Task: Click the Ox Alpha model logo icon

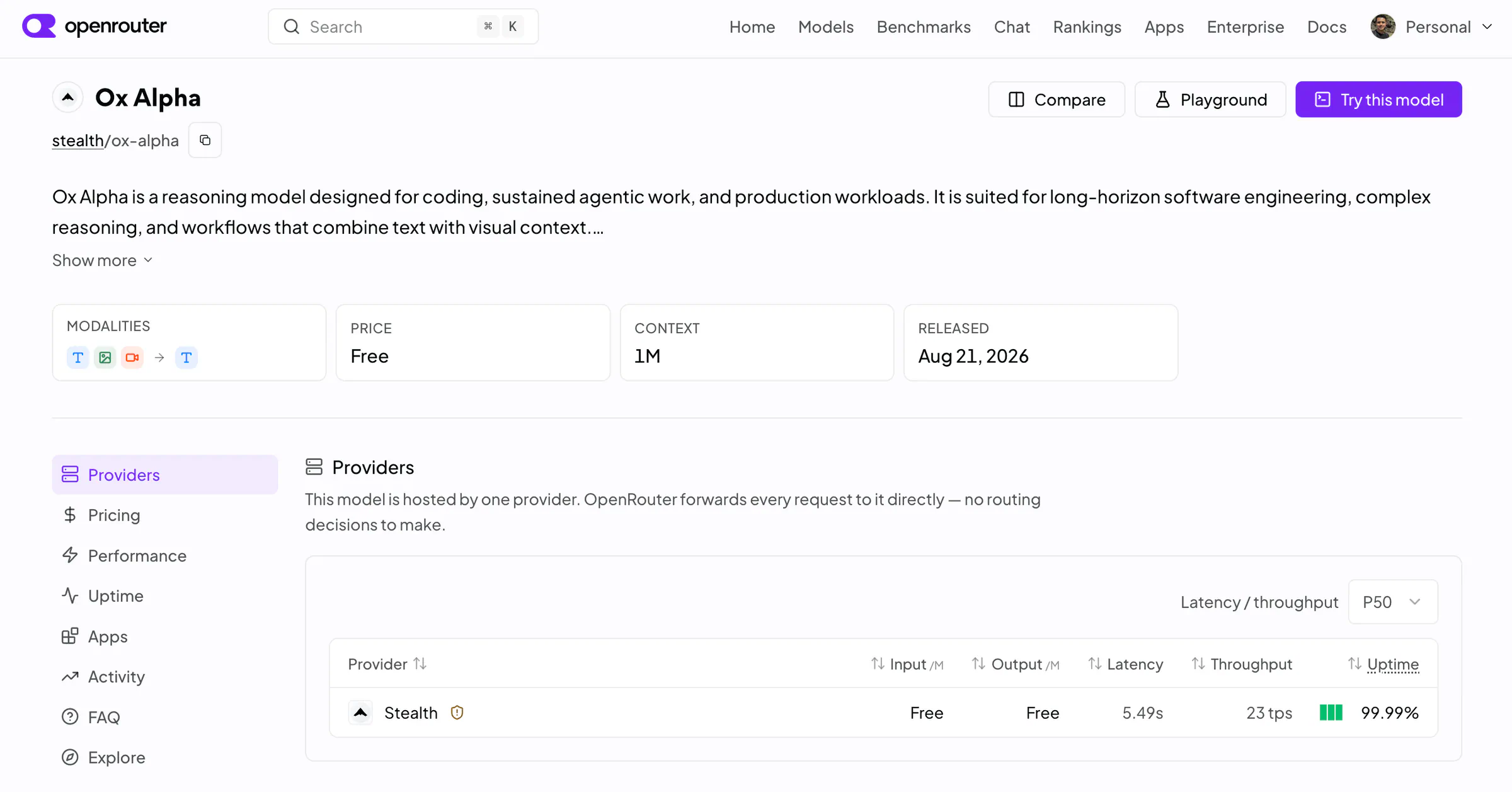Action: [x=68, y=98]
